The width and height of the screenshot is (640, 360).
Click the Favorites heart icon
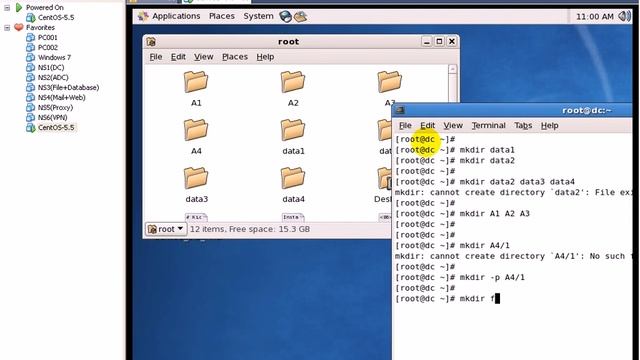(19, 27)
